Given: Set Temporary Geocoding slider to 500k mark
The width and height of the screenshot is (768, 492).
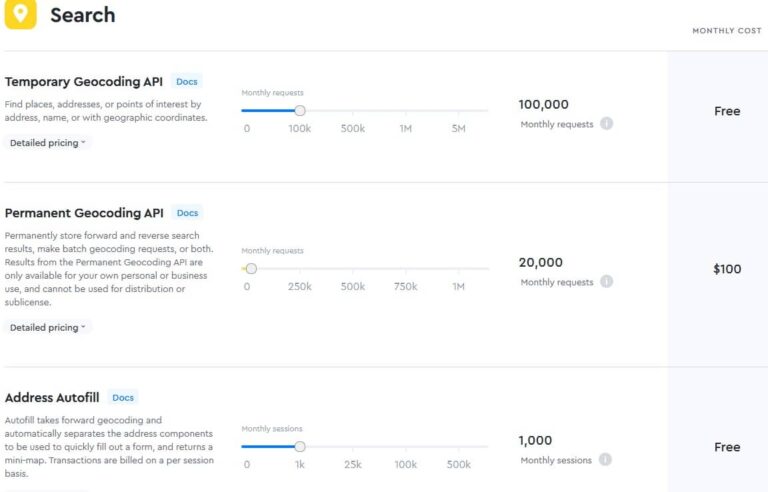Looking at the screenshot, I should point(352,111).
